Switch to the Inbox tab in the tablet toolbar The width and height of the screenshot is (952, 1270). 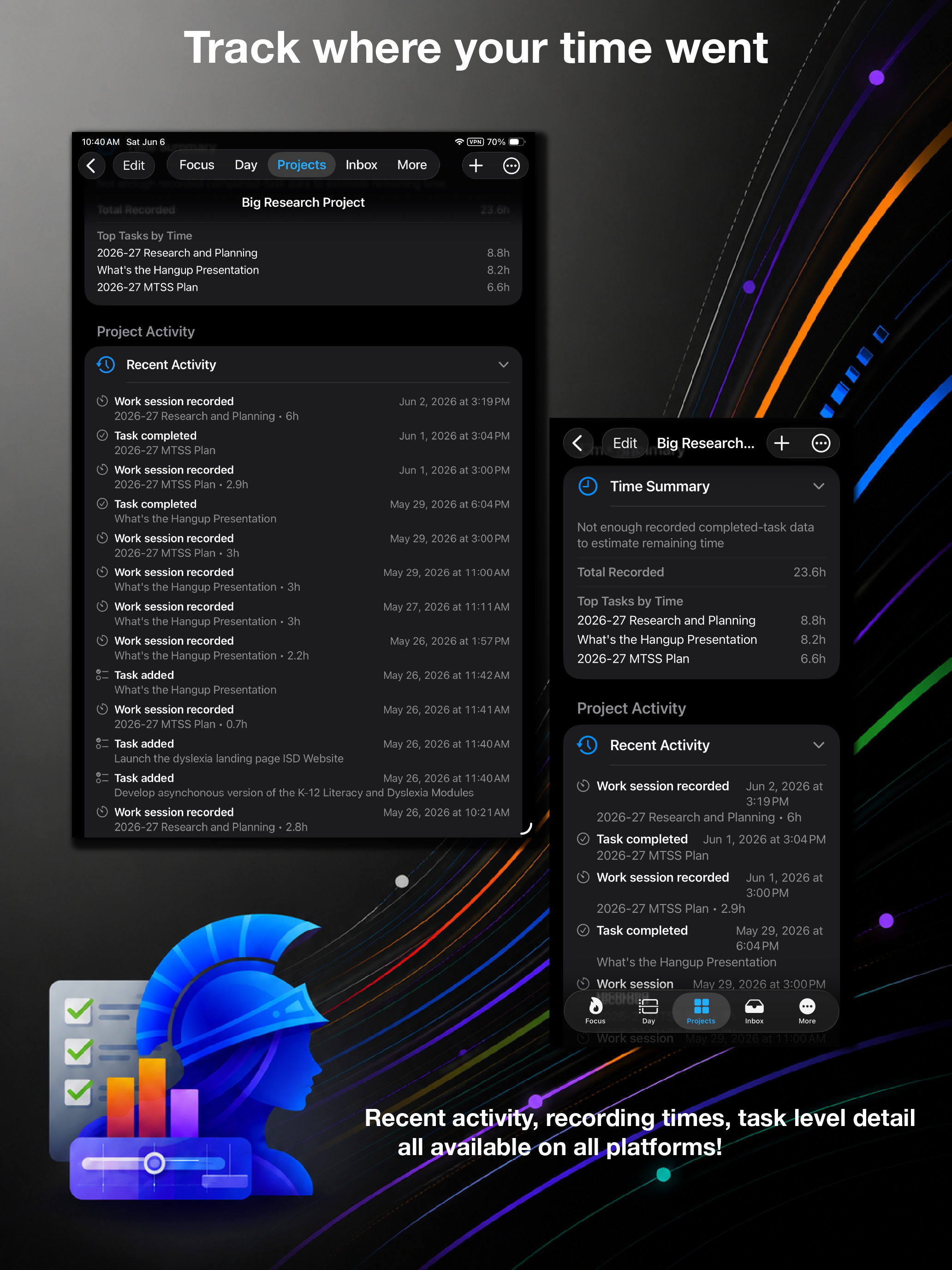[362, 165]
